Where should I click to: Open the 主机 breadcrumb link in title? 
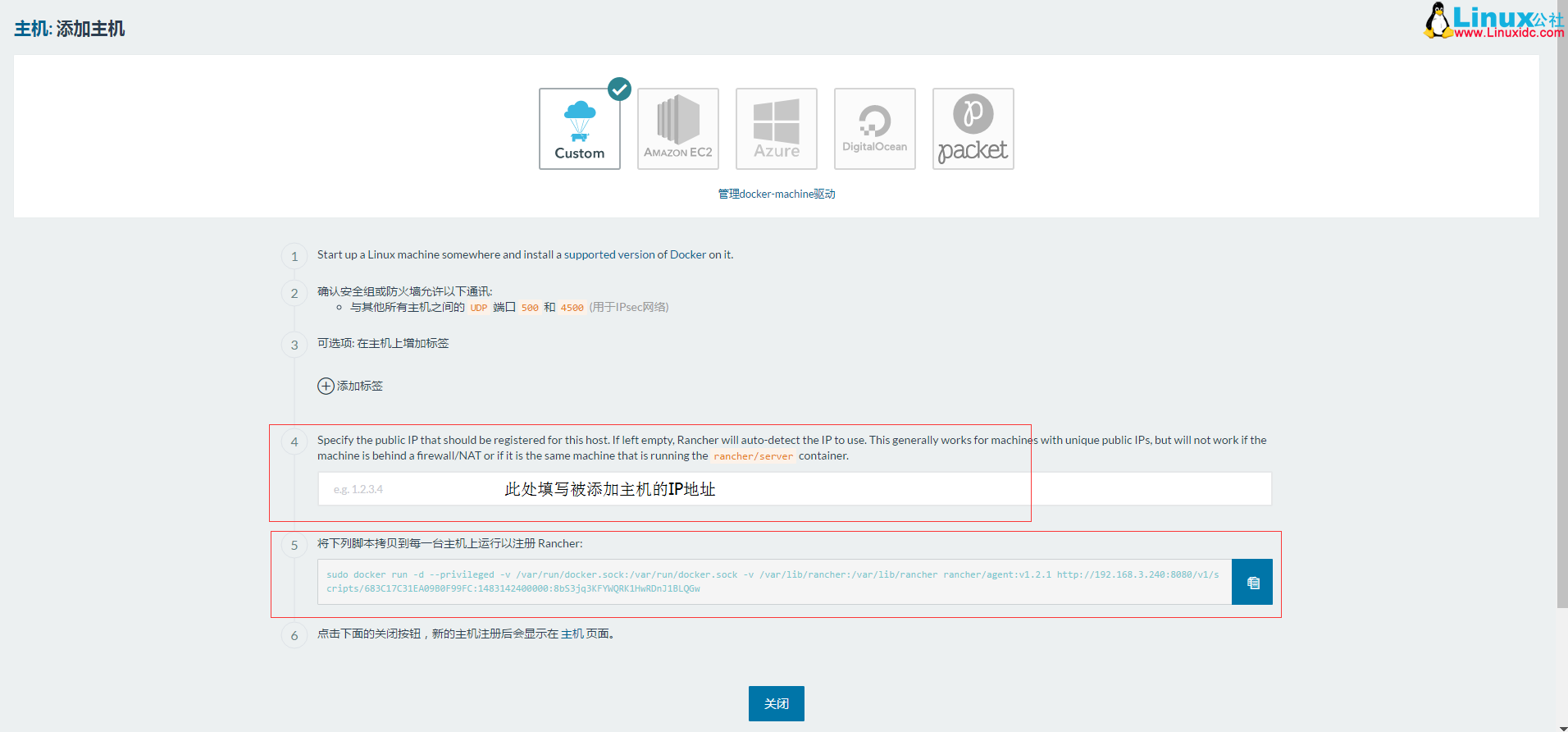tap(32, 29)
